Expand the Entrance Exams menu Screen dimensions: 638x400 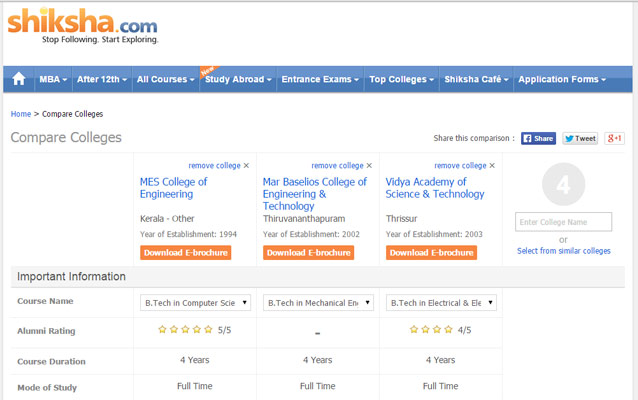[319, 79]
